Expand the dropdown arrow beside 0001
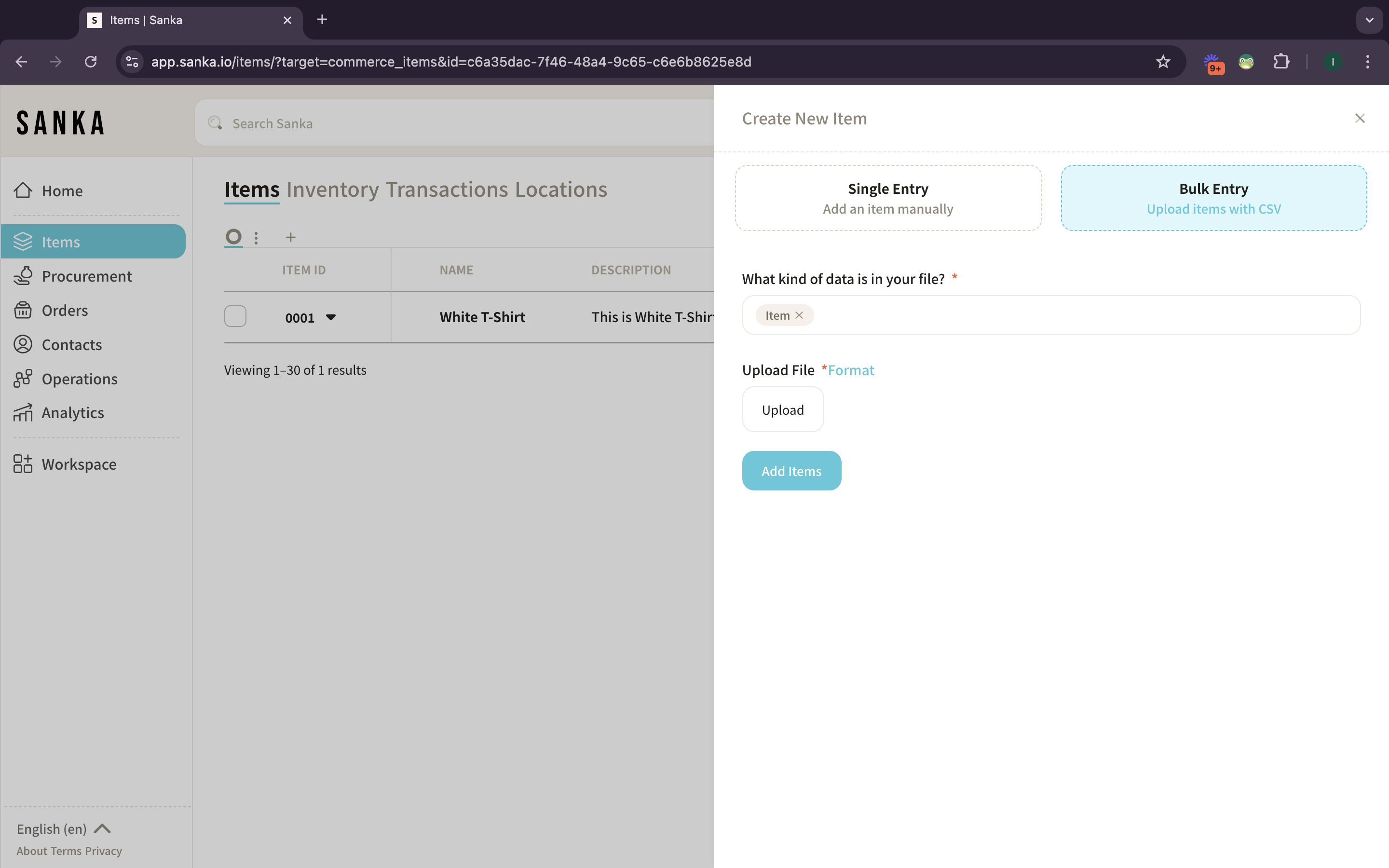The image size is (1389, 868). click(330, 317)
